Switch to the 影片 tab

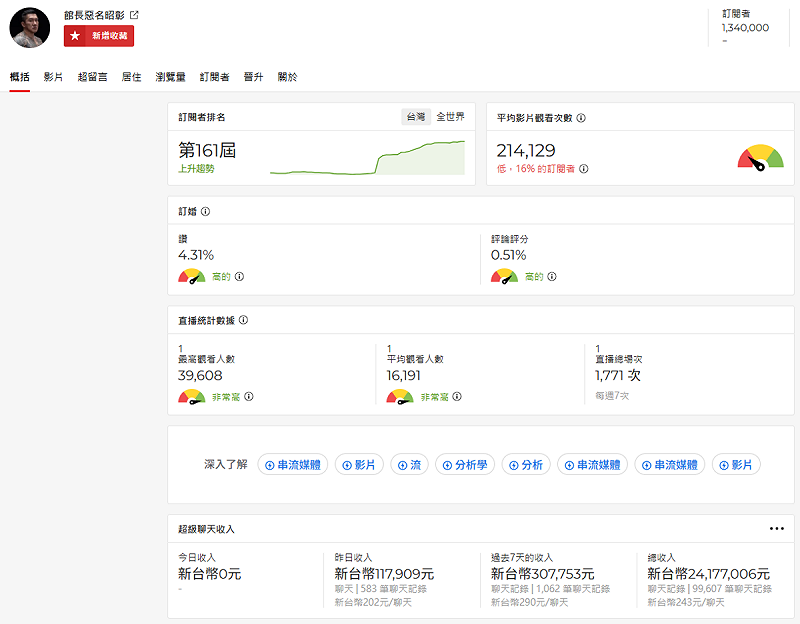click(x=53, y=76)
